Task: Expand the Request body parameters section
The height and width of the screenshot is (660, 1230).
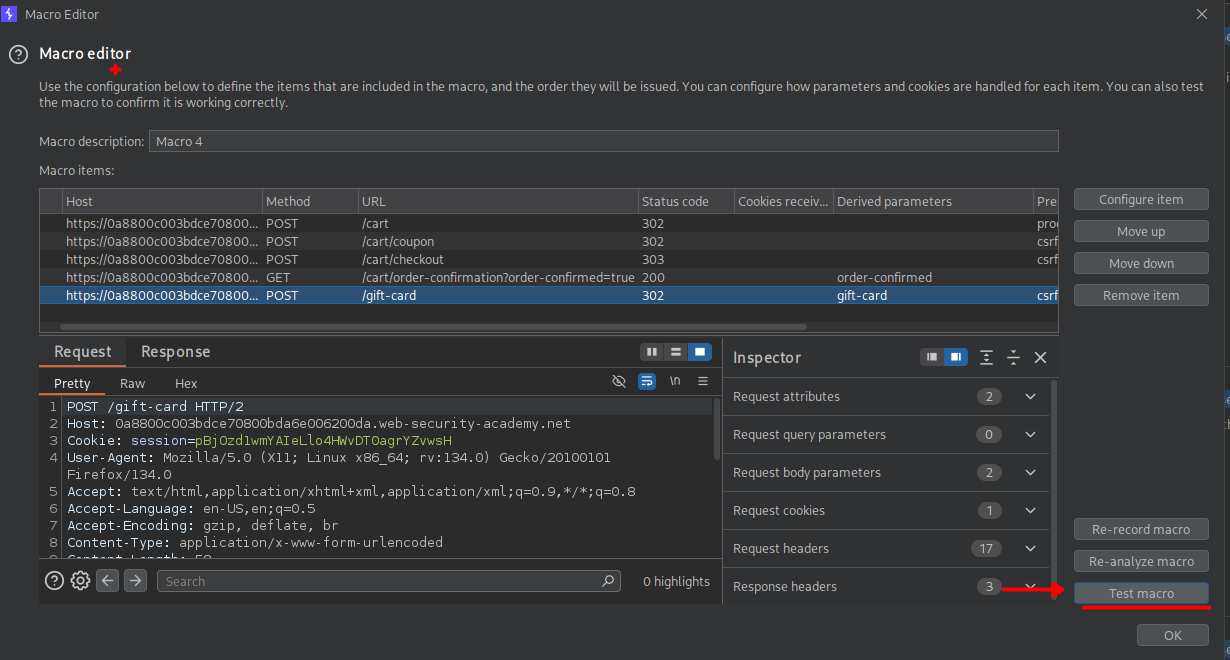Action: coord(1030,473)
